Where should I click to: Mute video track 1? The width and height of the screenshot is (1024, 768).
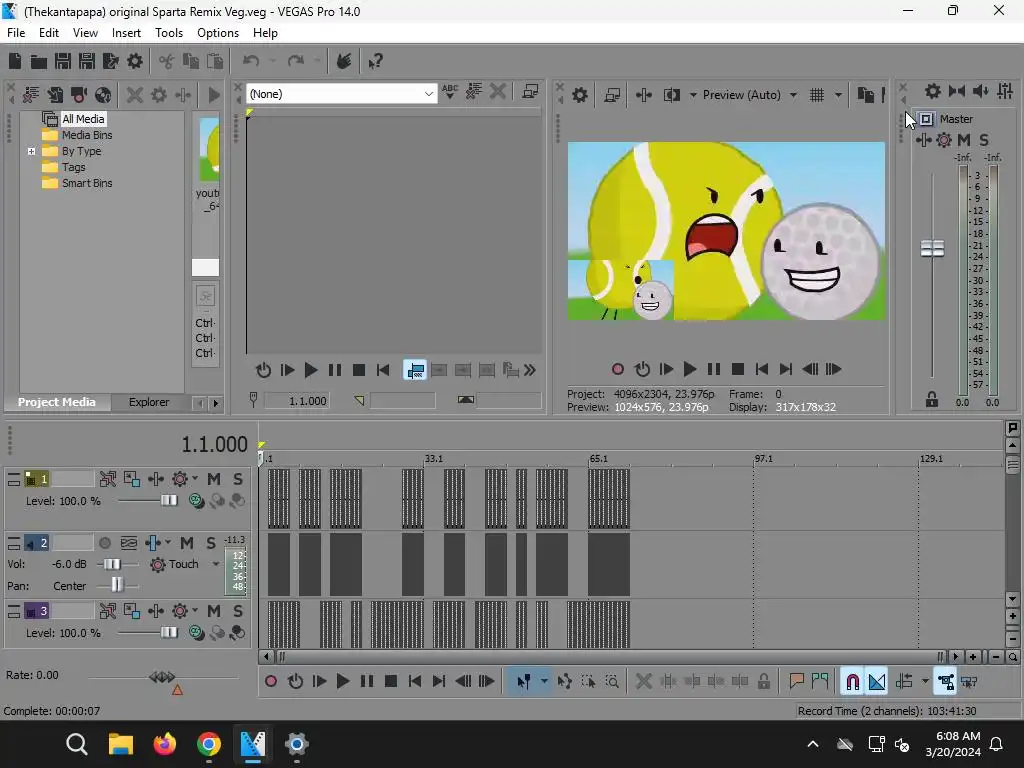[214, 479]
